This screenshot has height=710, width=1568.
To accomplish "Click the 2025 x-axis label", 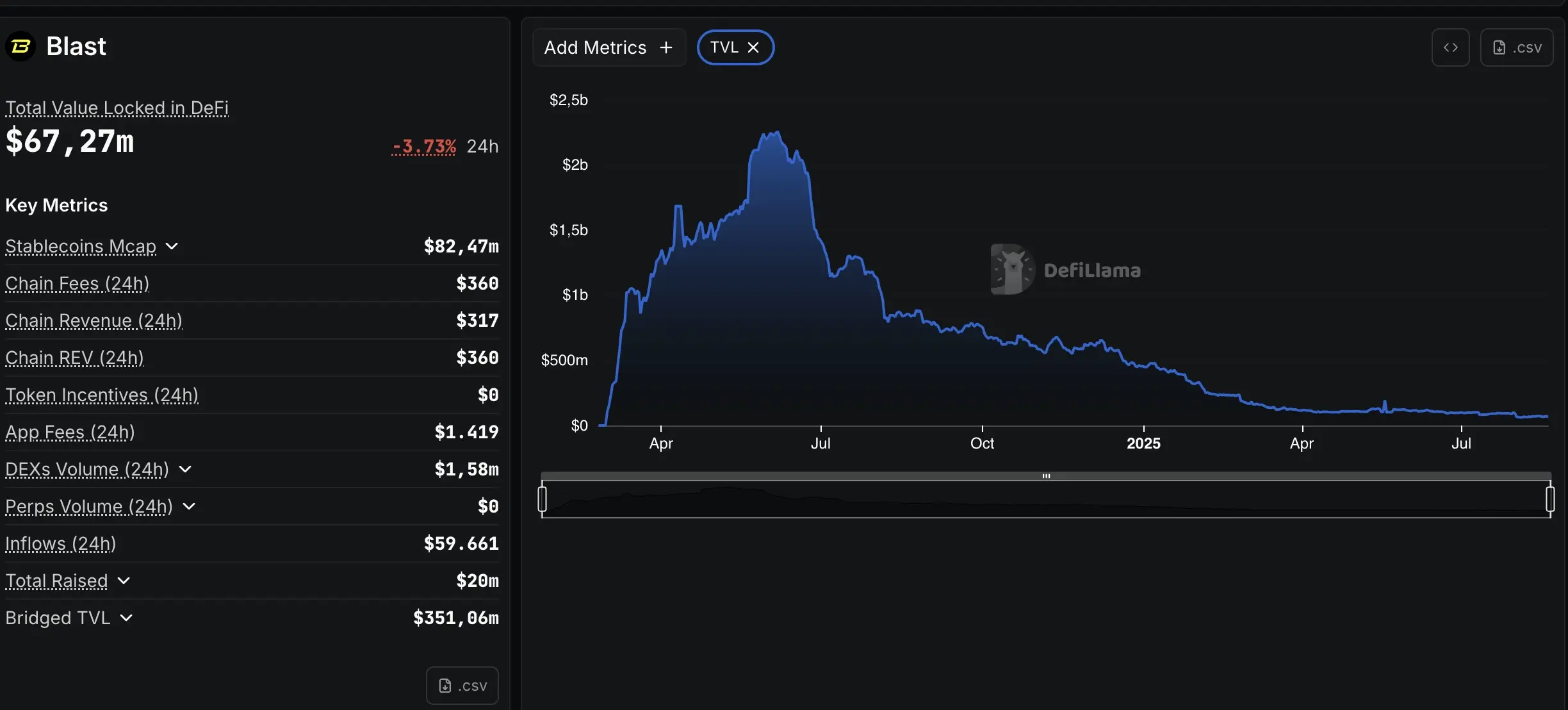I will pyautogui.click(x=1143, y=443).
